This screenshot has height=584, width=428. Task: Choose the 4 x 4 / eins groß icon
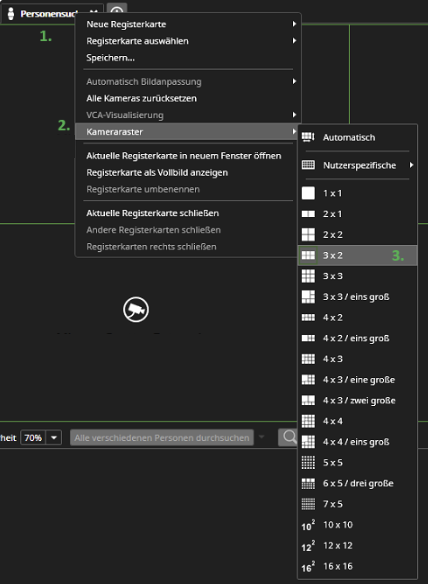308,442
